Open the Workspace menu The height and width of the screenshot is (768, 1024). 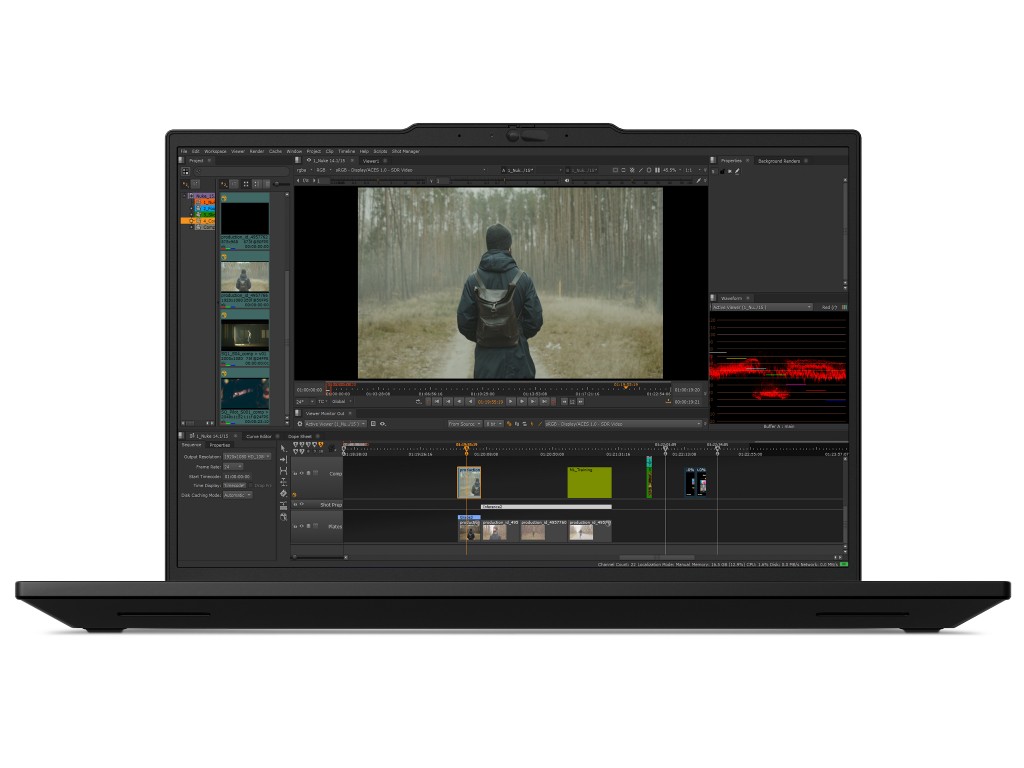click(216, 151)
